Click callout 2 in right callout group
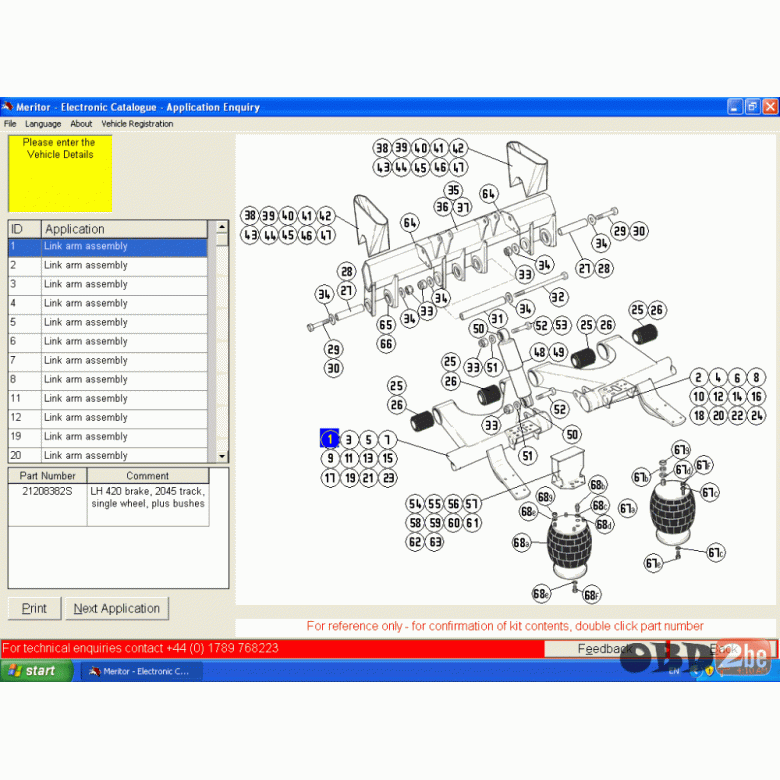780x780 pixels. coord(699,378)
